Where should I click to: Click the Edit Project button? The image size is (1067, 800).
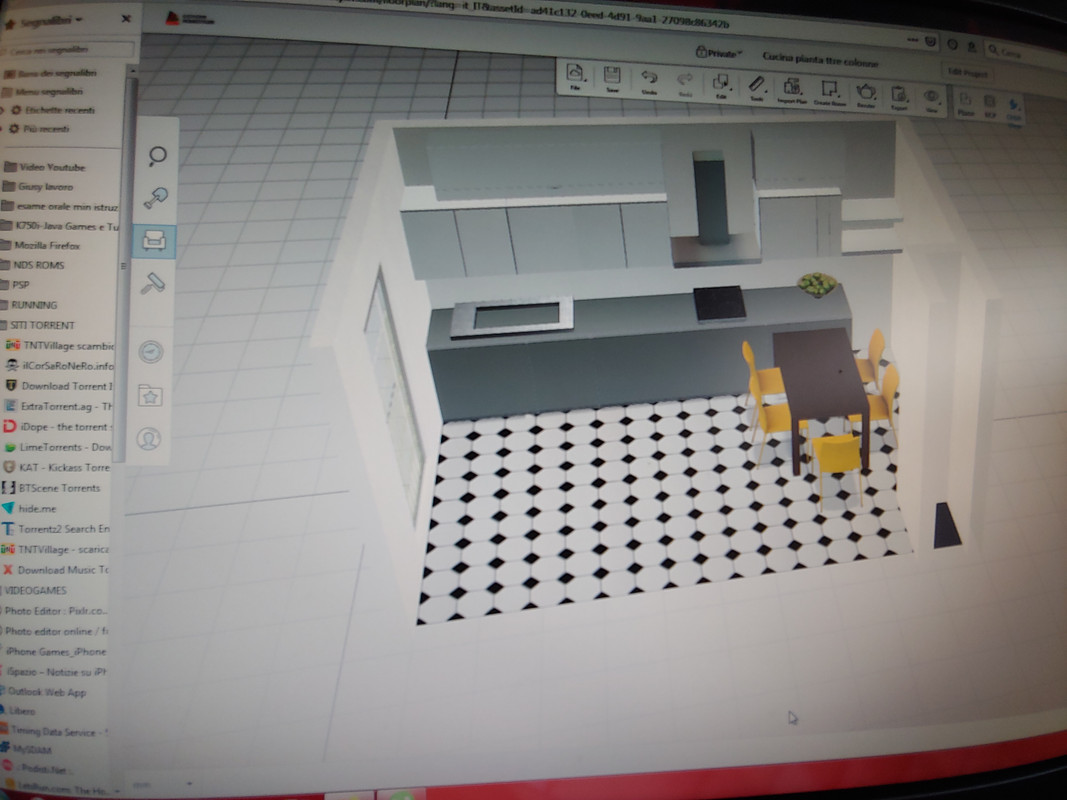[x=968, y=72]
